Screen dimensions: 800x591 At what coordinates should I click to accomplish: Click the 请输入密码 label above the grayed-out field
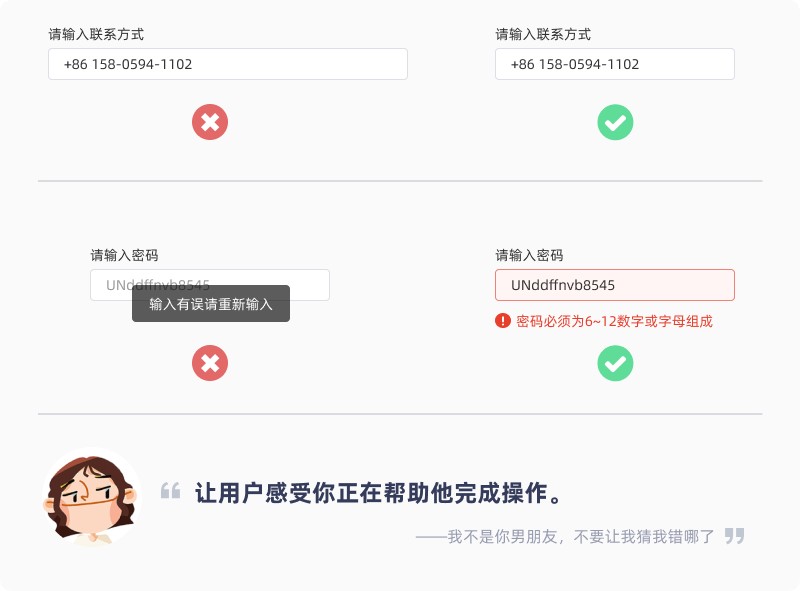(x=124, y=255)
